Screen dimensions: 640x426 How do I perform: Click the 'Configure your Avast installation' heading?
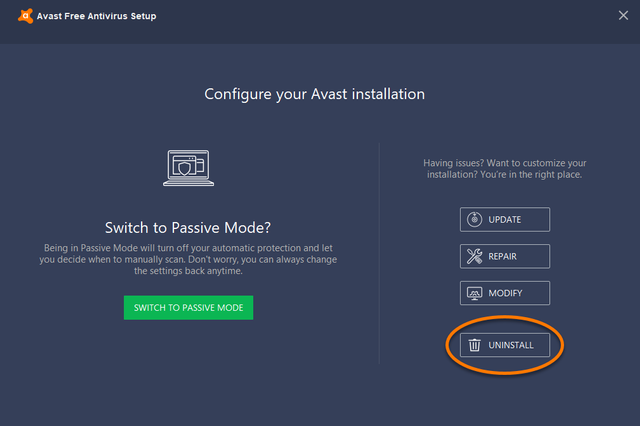pos(314,94)
